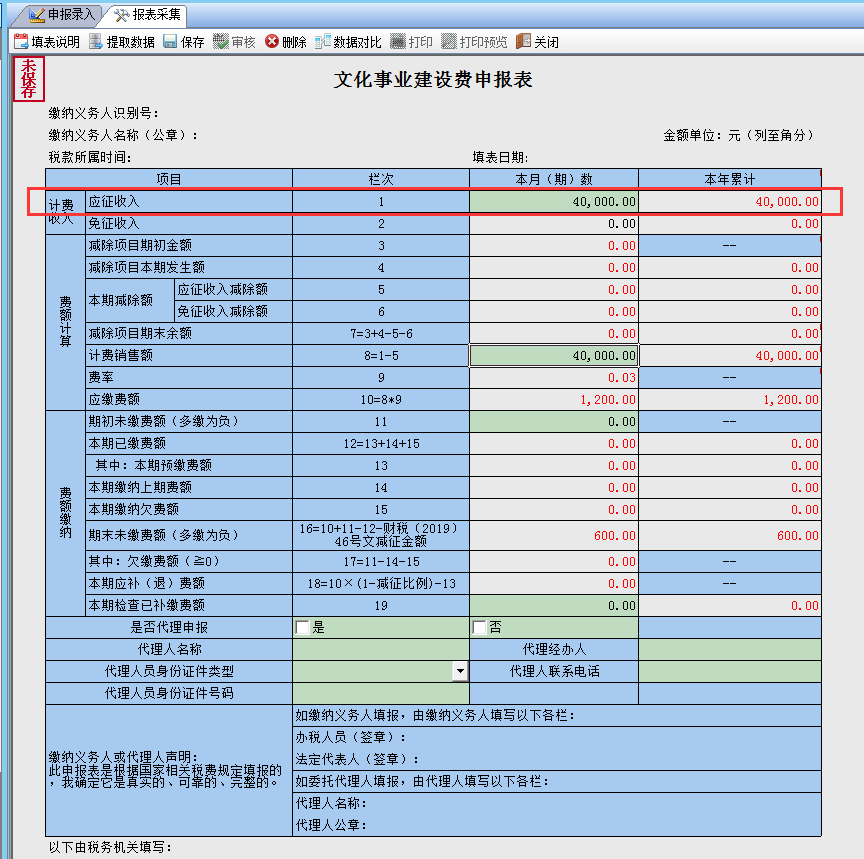Click the formula 7=3+4-5-6 cell
This screenshot has width=864, height=859.
click(x=381, y=333)
